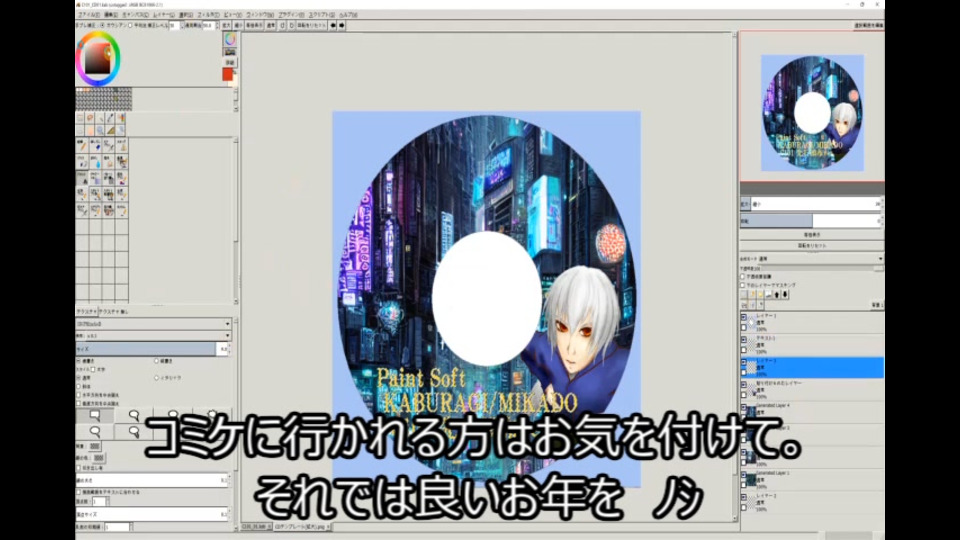Select the highlighted レイヤー3 layer row
This screenshot has width=960, height=540.
(x=812, y=367)
